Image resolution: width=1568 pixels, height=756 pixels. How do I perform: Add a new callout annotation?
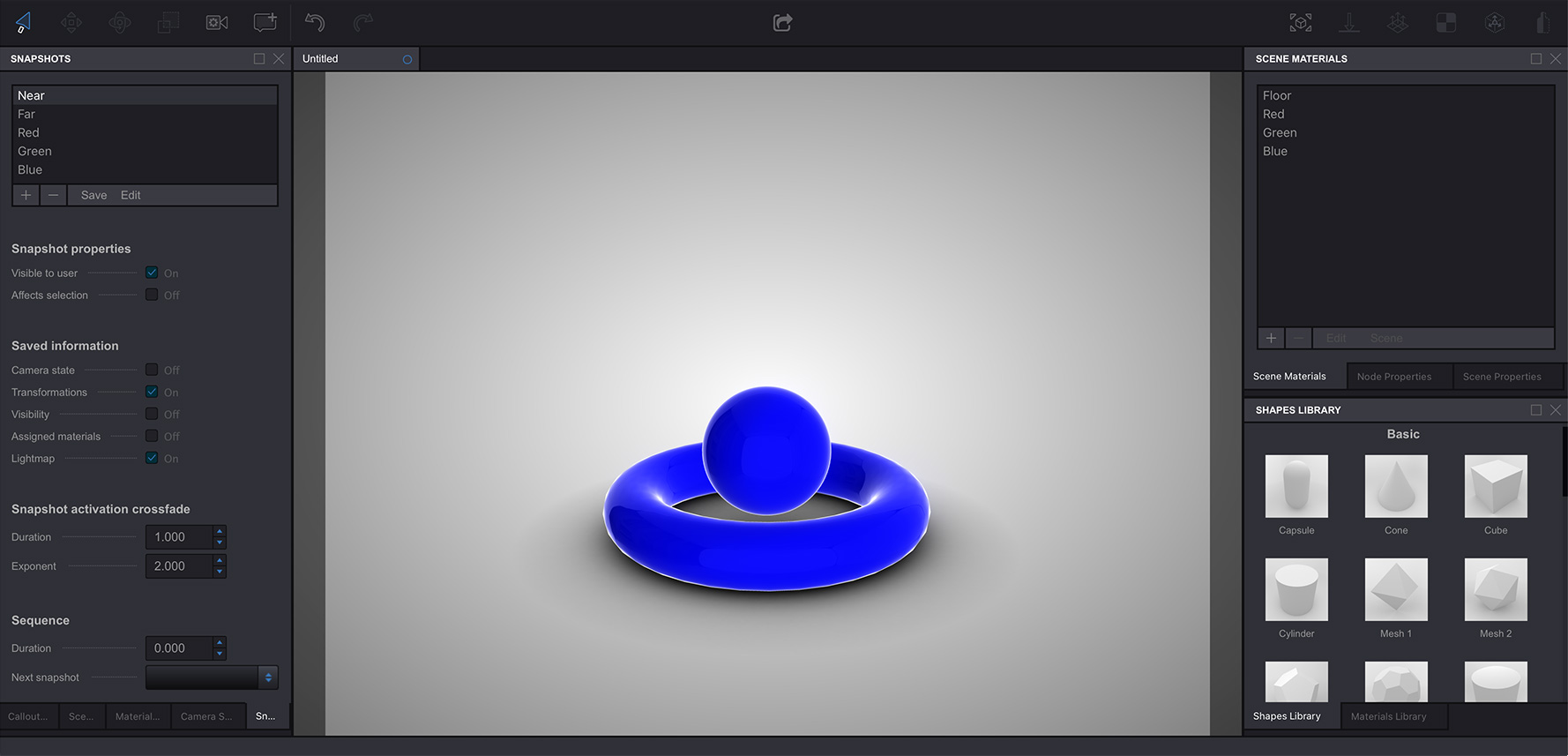point(265,22)
